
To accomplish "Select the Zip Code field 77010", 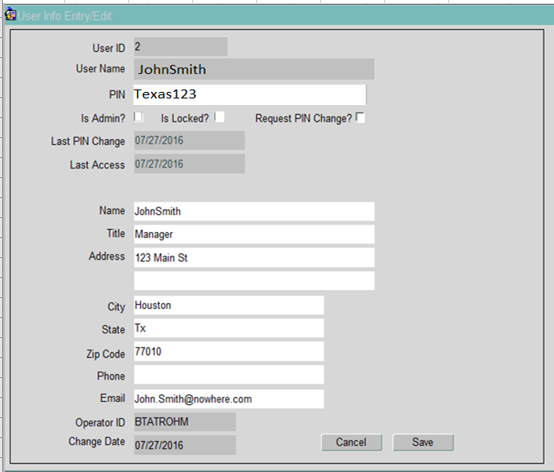I will coord(229,352).
